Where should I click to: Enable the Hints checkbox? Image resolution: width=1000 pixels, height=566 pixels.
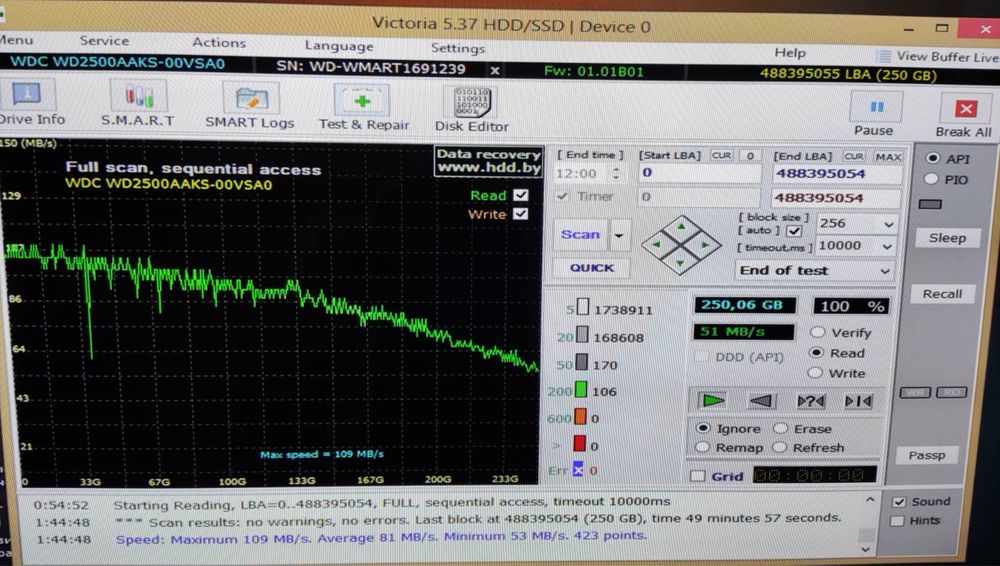tap(897, 521)
